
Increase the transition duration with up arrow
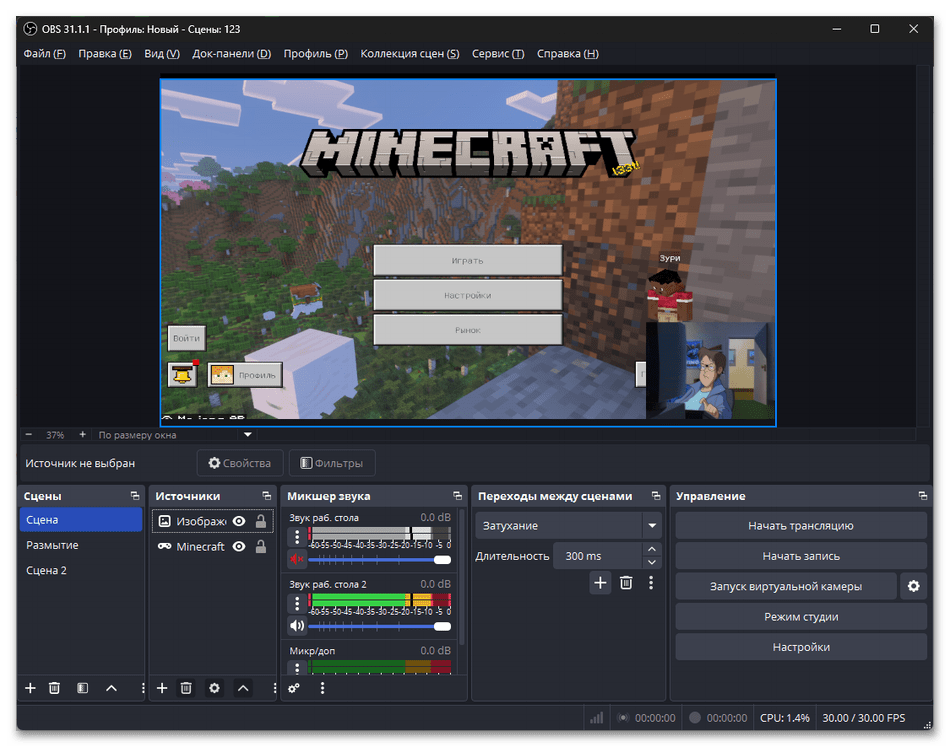652,549
